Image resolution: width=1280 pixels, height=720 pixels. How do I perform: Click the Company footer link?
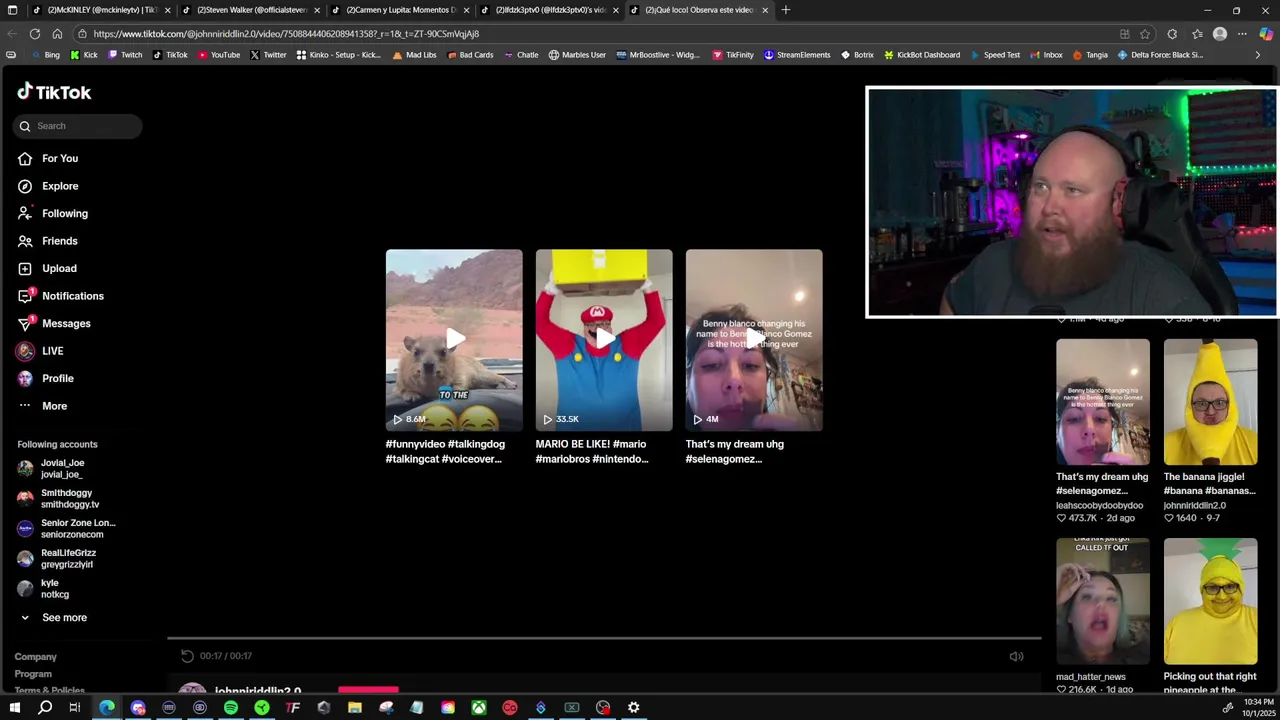coord(36,657)
